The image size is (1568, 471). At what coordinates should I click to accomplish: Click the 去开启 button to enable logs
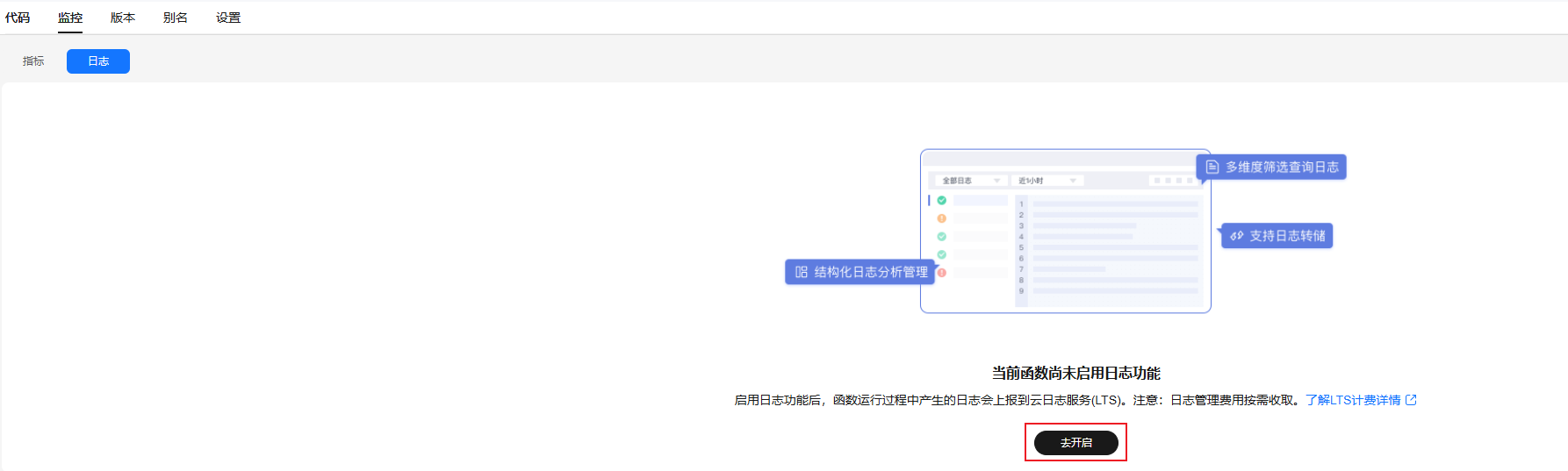[x=1075, y=443]
